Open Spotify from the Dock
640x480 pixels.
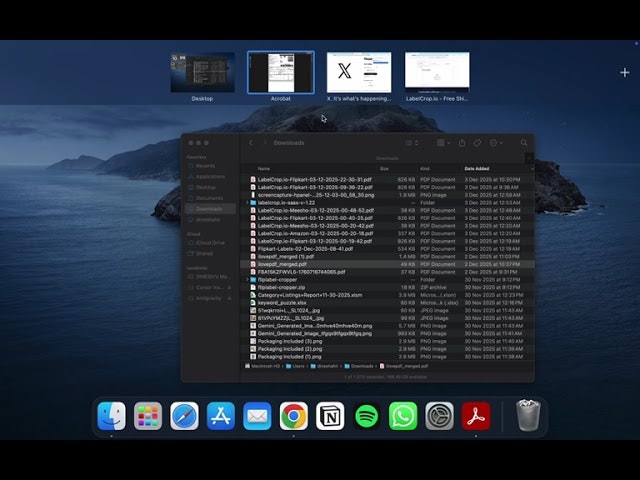[x=366, y=416]
